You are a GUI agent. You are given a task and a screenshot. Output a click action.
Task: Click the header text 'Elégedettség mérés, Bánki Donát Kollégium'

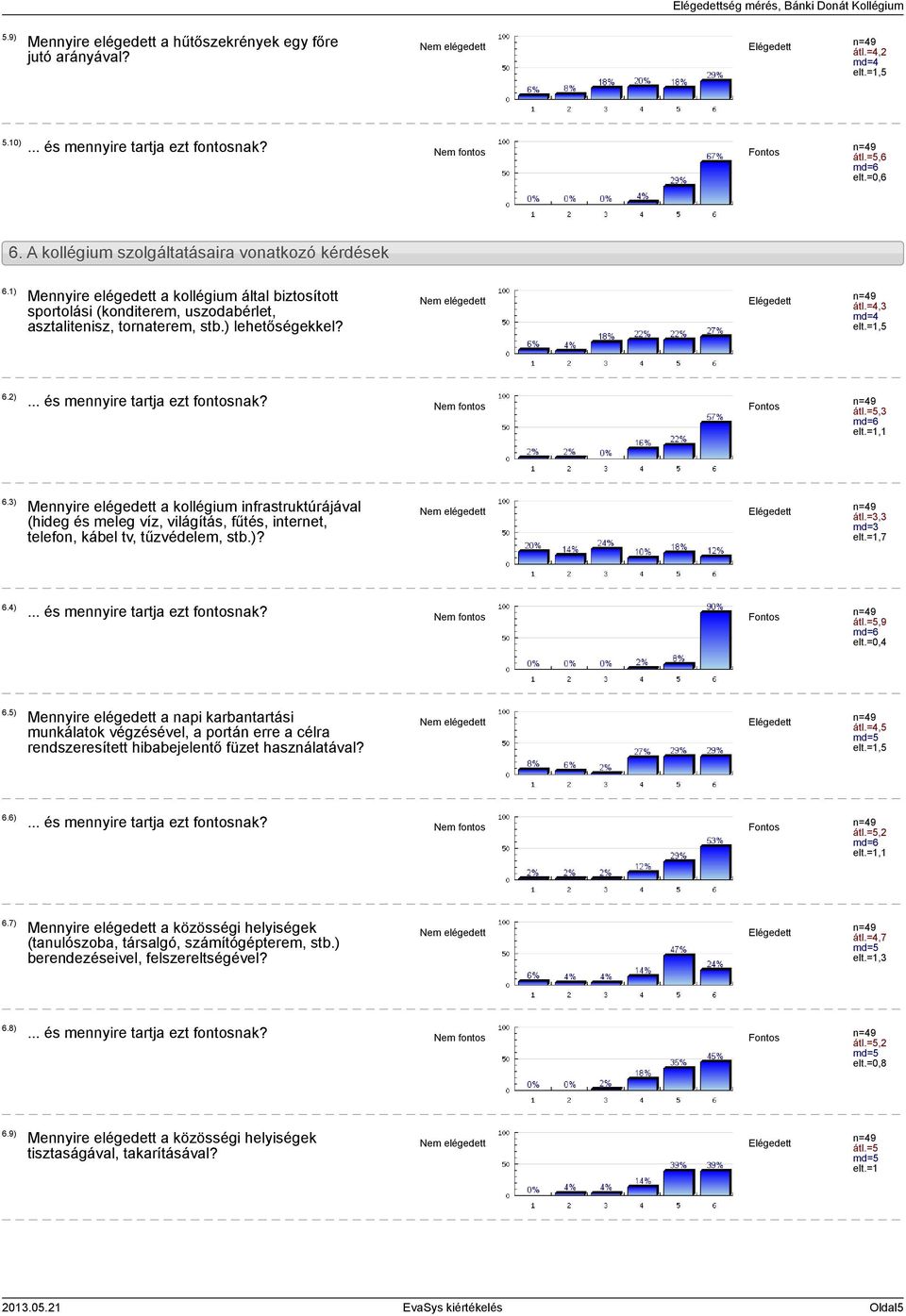[788, 6]
